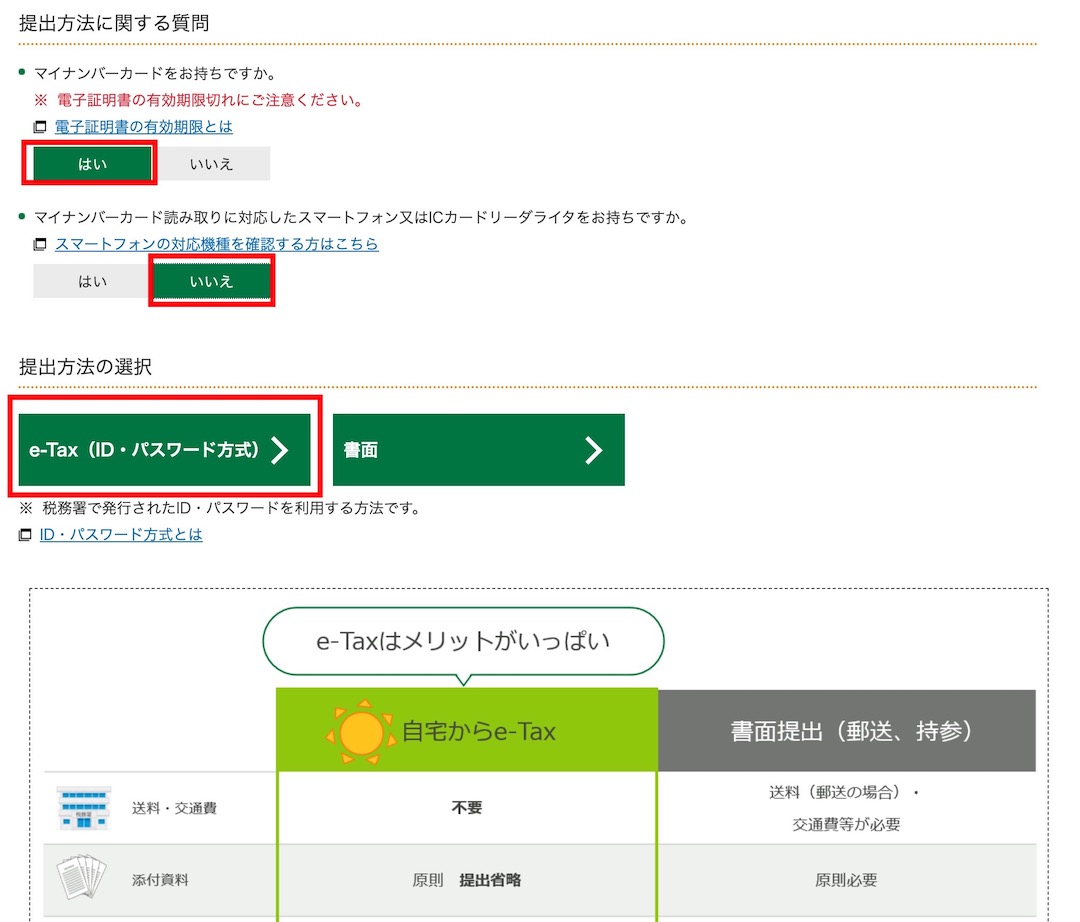The height and width of the screenshot is (922, 1080).
Task: Click 自宅からe-Tax column header
Action: coord(467,730)
